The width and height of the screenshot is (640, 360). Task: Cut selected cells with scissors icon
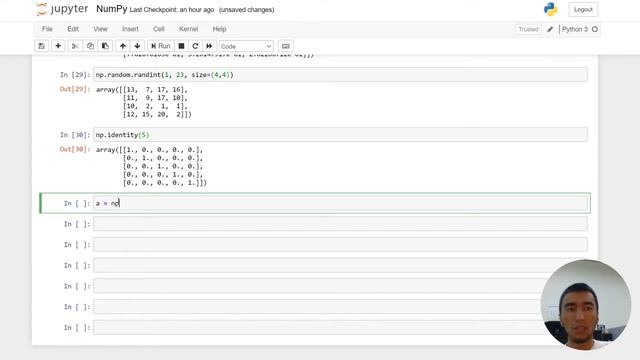75,46
